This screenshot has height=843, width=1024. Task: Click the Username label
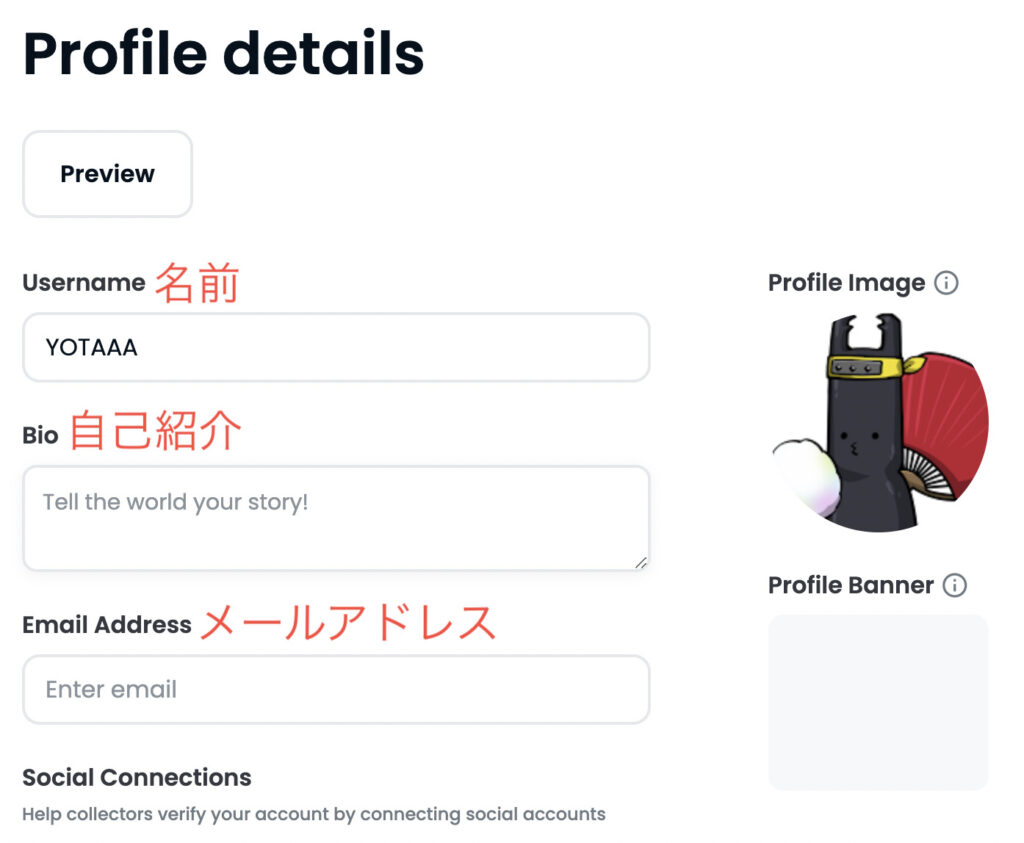click(84, 283)
